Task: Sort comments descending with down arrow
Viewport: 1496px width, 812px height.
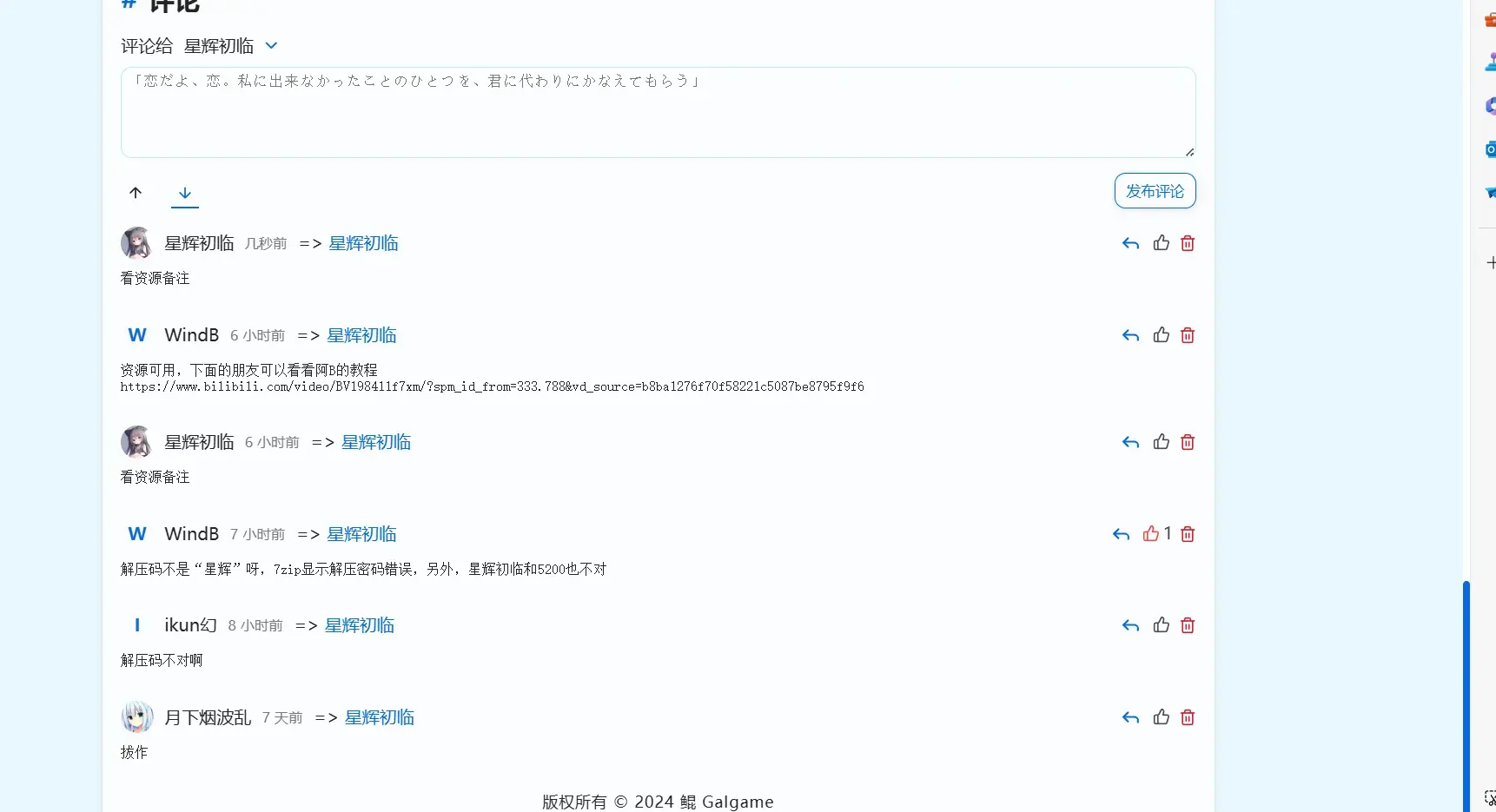Action: tap(185, 193)
